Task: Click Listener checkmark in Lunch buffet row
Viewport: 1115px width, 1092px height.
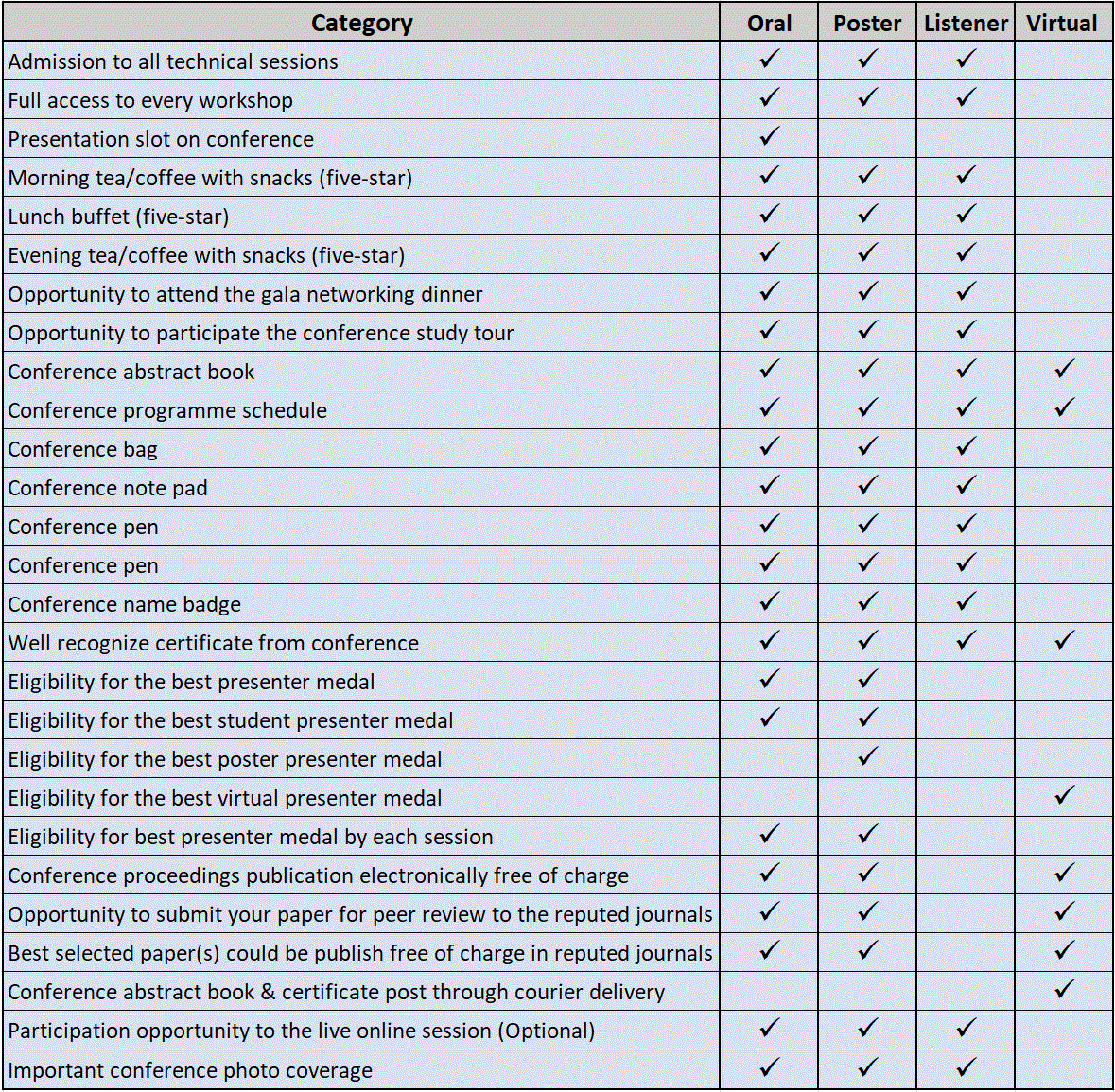Action: tap(966, 214)
